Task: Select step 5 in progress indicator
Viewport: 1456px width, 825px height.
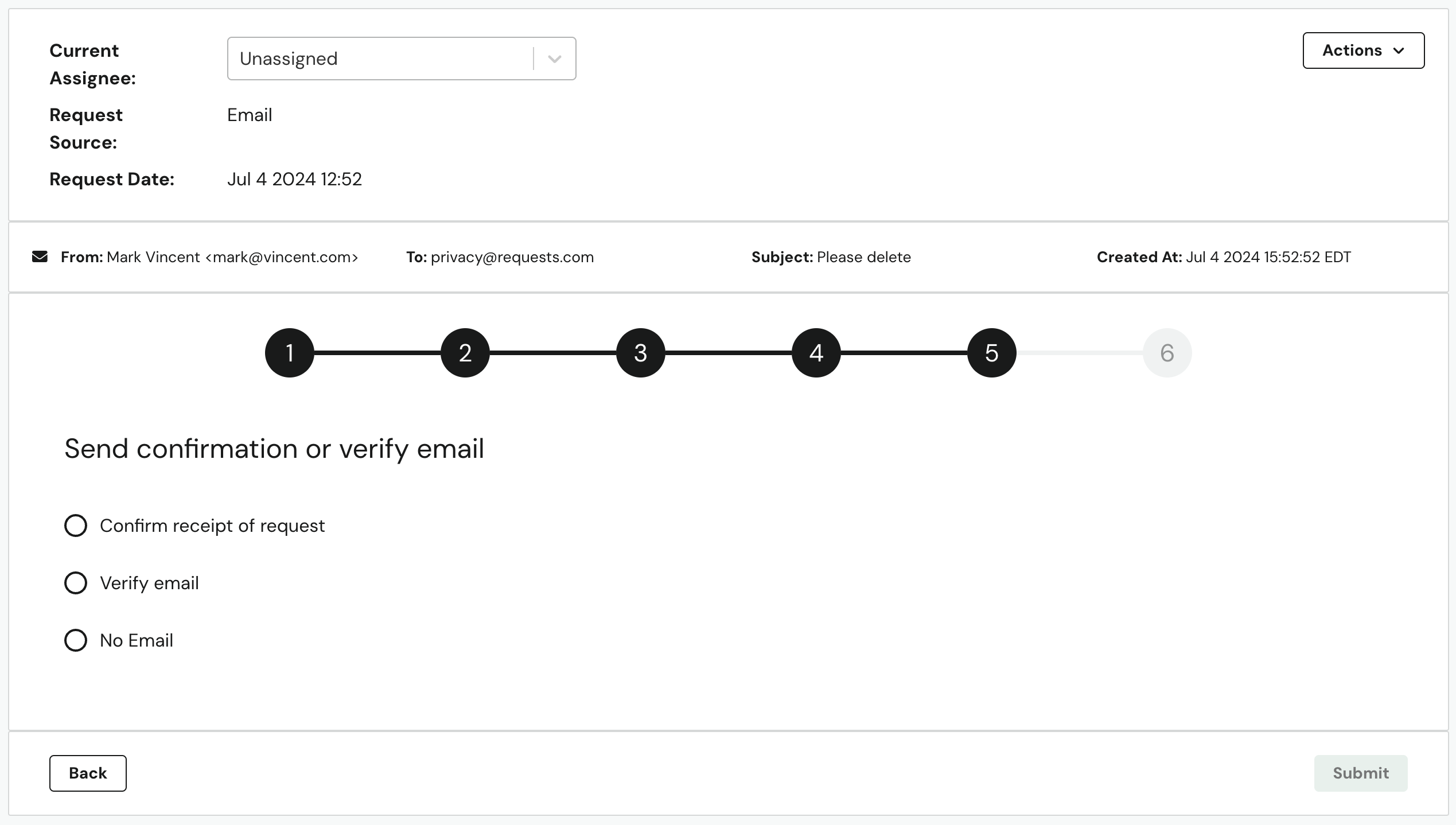Action: point(992,352)
